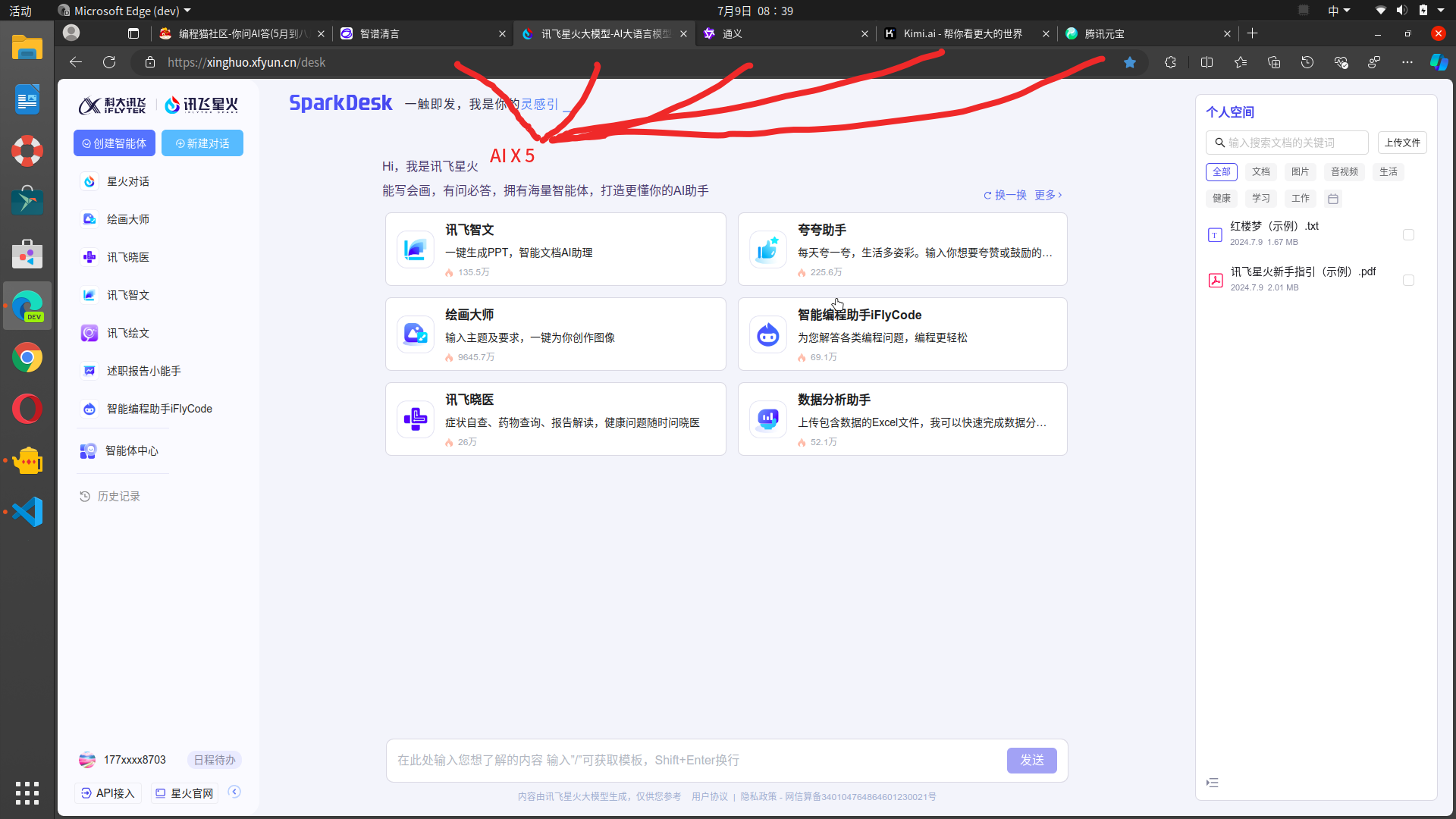Open browser extensions menu
This screenshot has width=1456, height=819.
[1170, 62]
